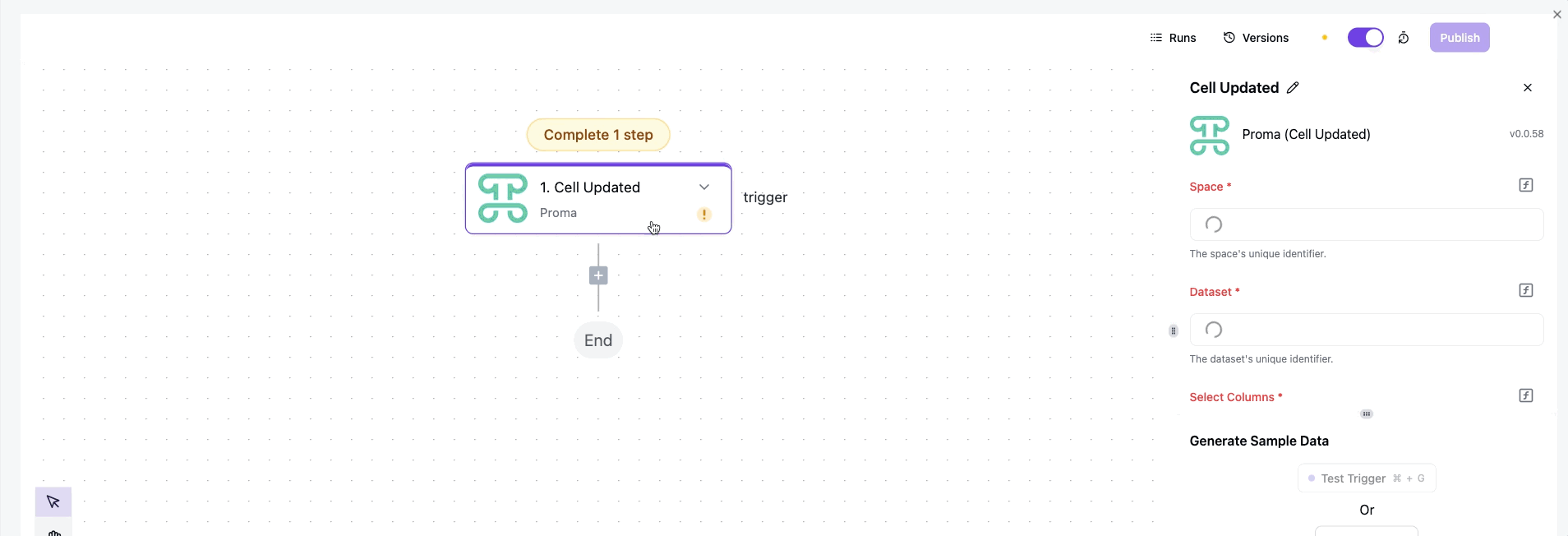The width and height of the screenshot is (1568, 536).
Task: Toggle the flow enabled switch
Action: pos(1366,38)
